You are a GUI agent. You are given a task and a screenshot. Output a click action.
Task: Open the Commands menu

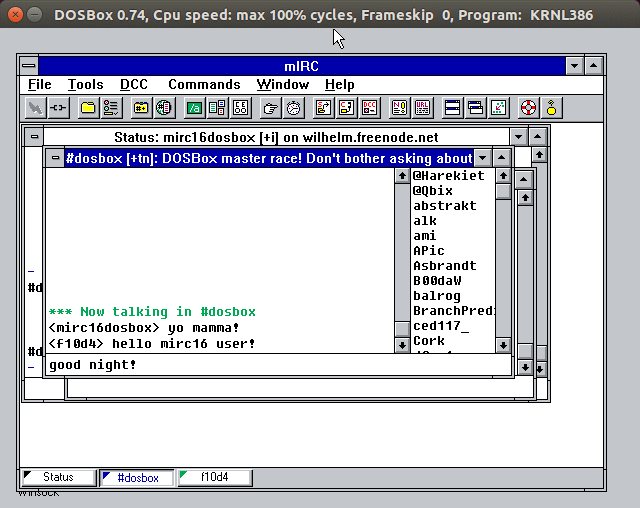pos(204,85)
